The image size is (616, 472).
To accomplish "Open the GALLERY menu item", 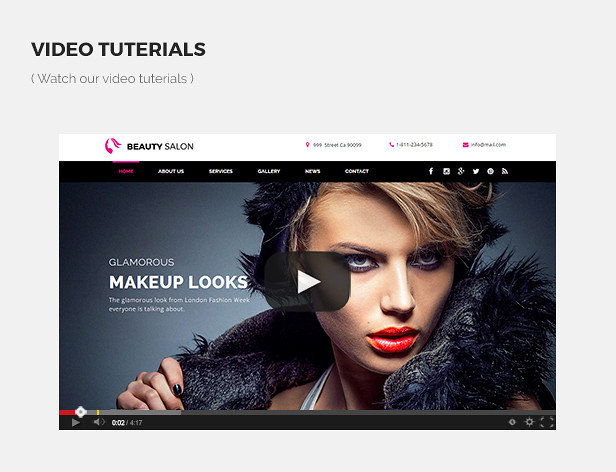I will click(x=269, y=171).
